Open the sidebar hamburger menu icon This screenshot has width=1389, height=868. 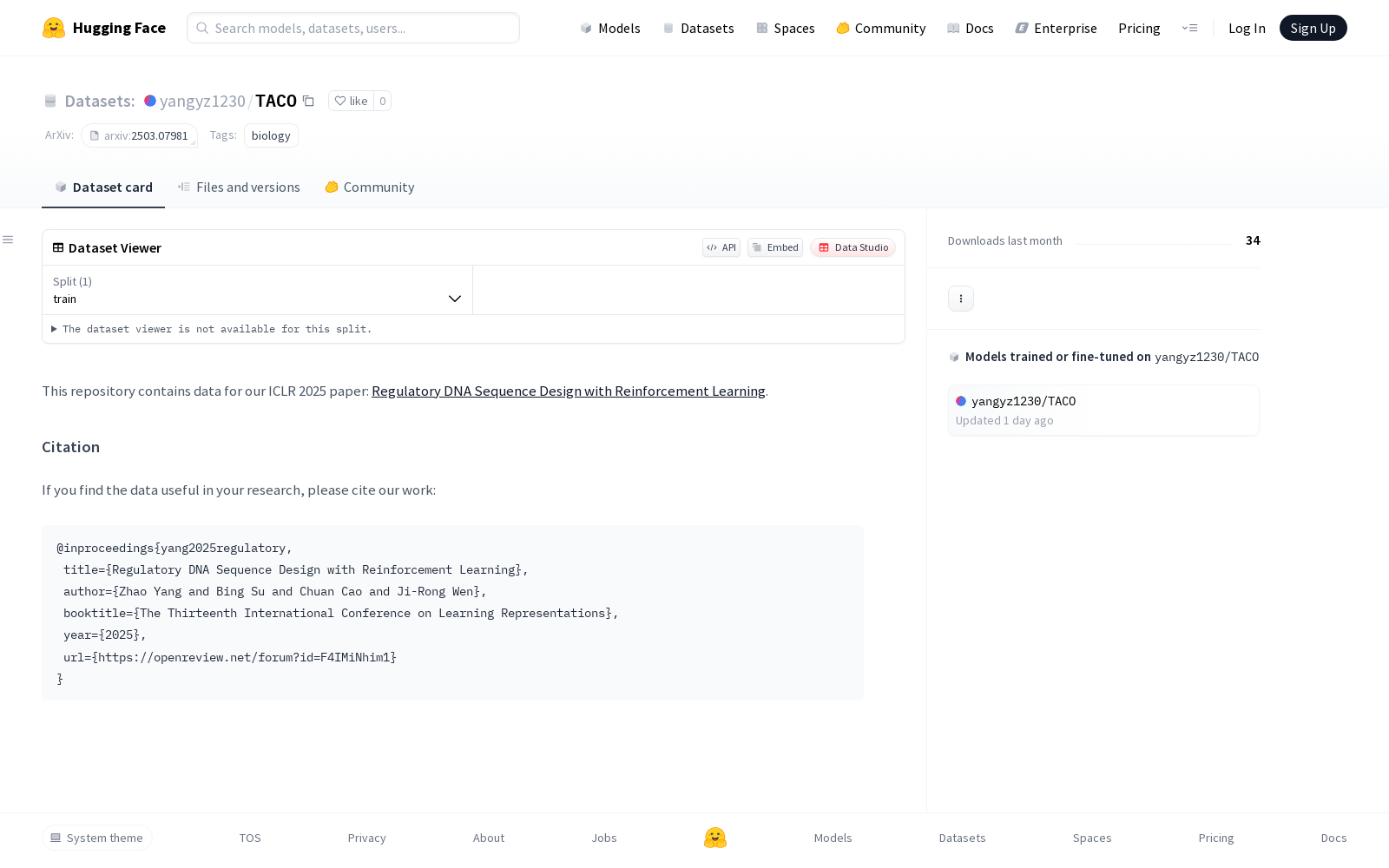(8, 240)
